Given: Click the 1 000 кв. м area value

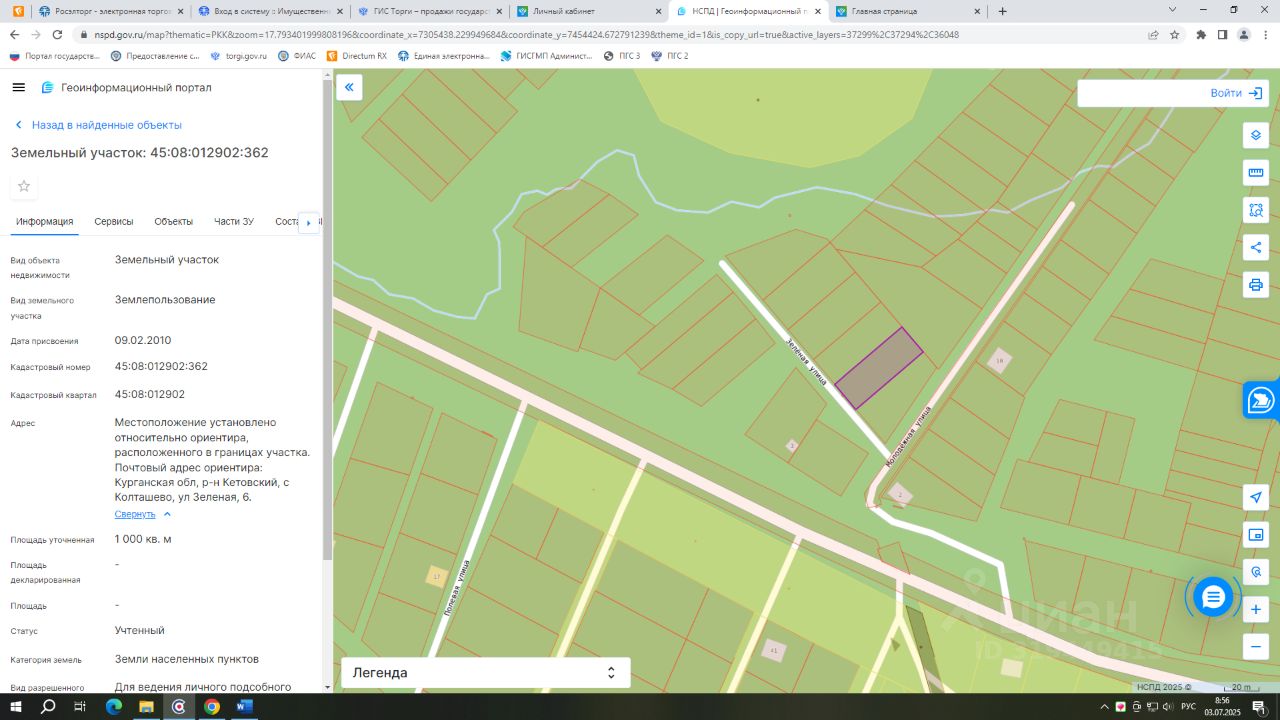Looking at the screenshot, I should pos(143,539).
